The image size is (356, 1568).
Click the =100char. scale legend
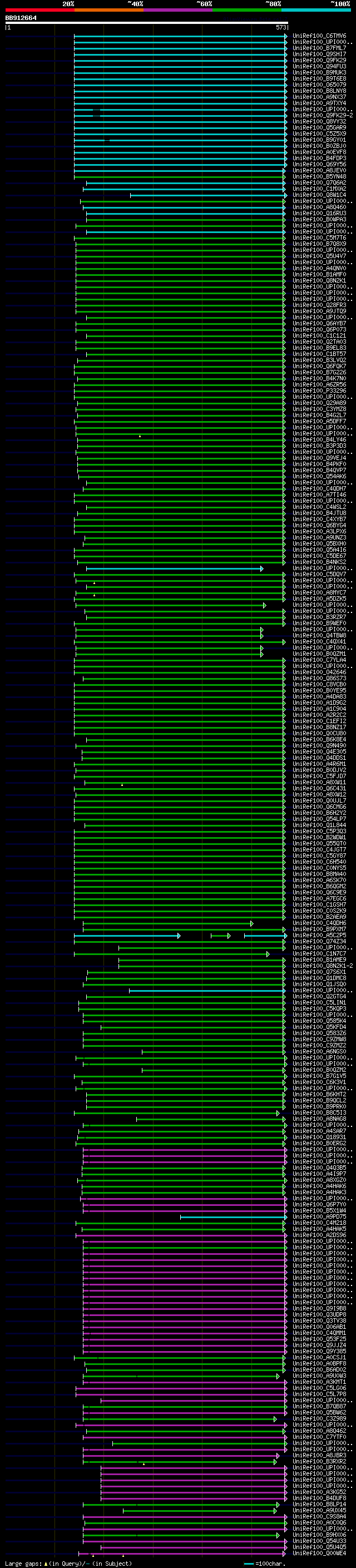point(264,1564)
